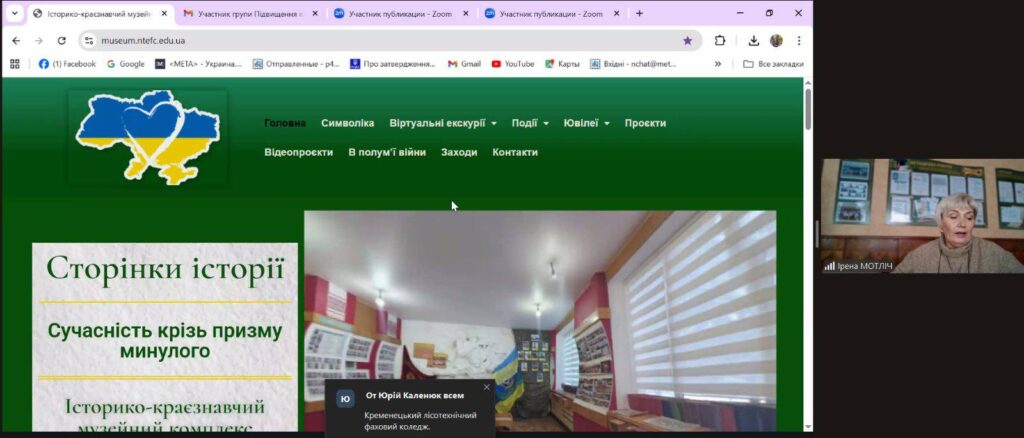Click the address bar with museum.ntefc.edu.ua
Viewport: 1024px width, 438px height.
click(380, 41)
